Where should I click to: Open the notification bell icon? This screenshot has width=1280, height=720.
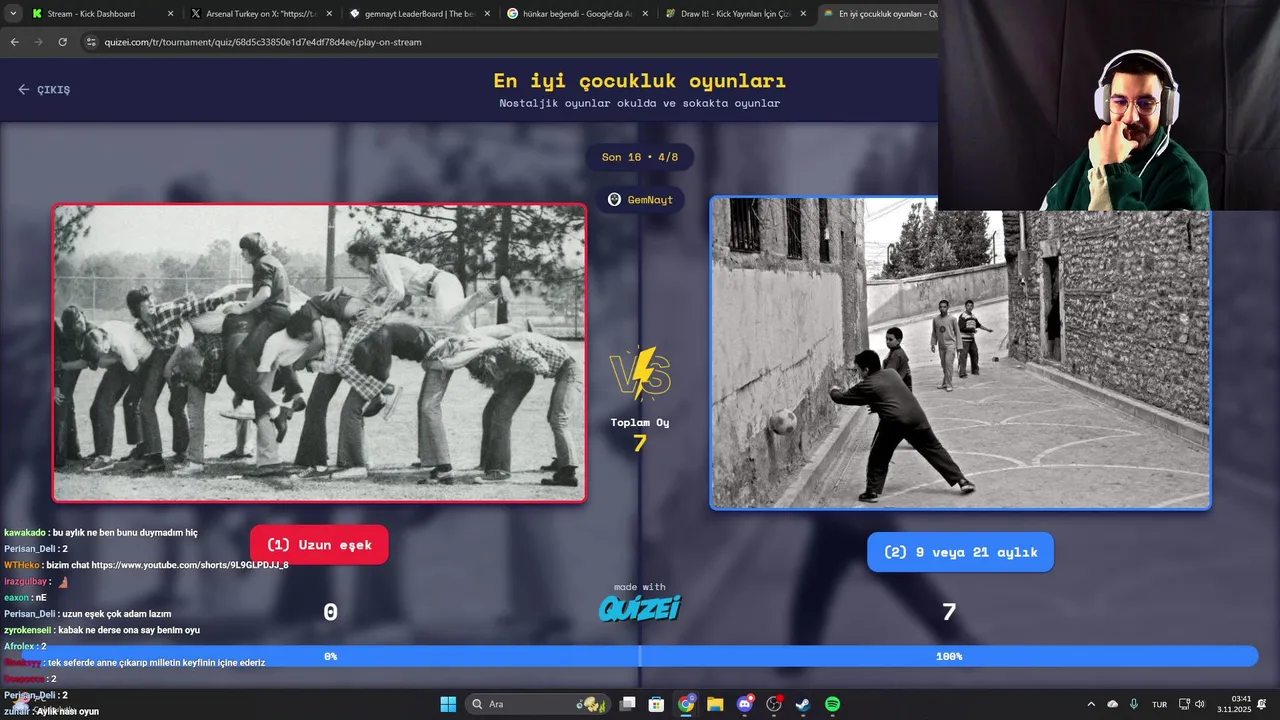(x=1263, y=704)
